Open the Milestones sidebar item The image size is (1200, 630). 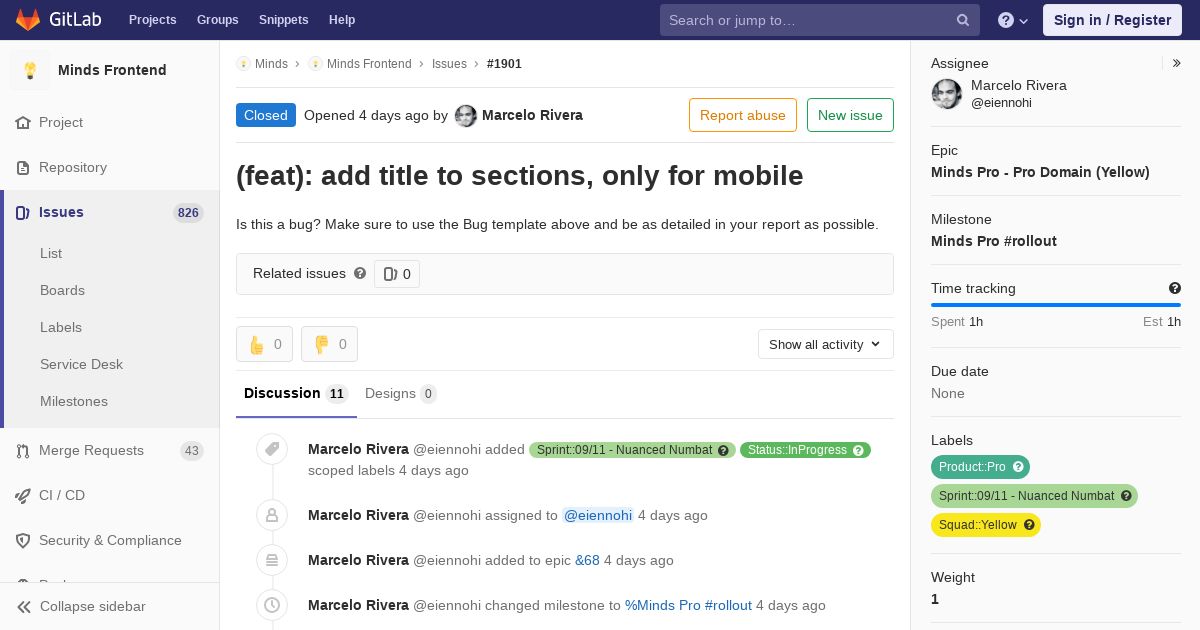[x=74, y=401]
